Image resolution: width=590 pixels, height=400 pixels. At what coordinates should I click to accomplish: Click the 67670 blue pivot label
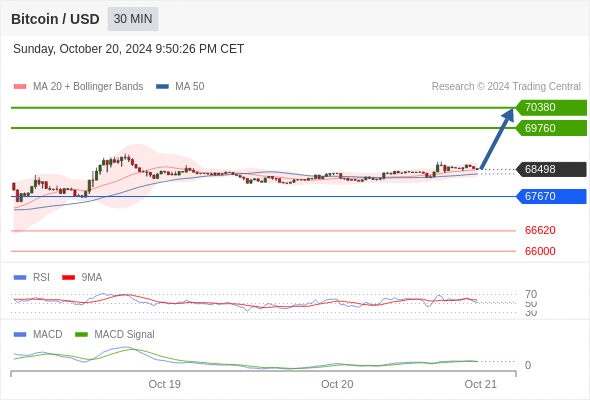(551, 196)
